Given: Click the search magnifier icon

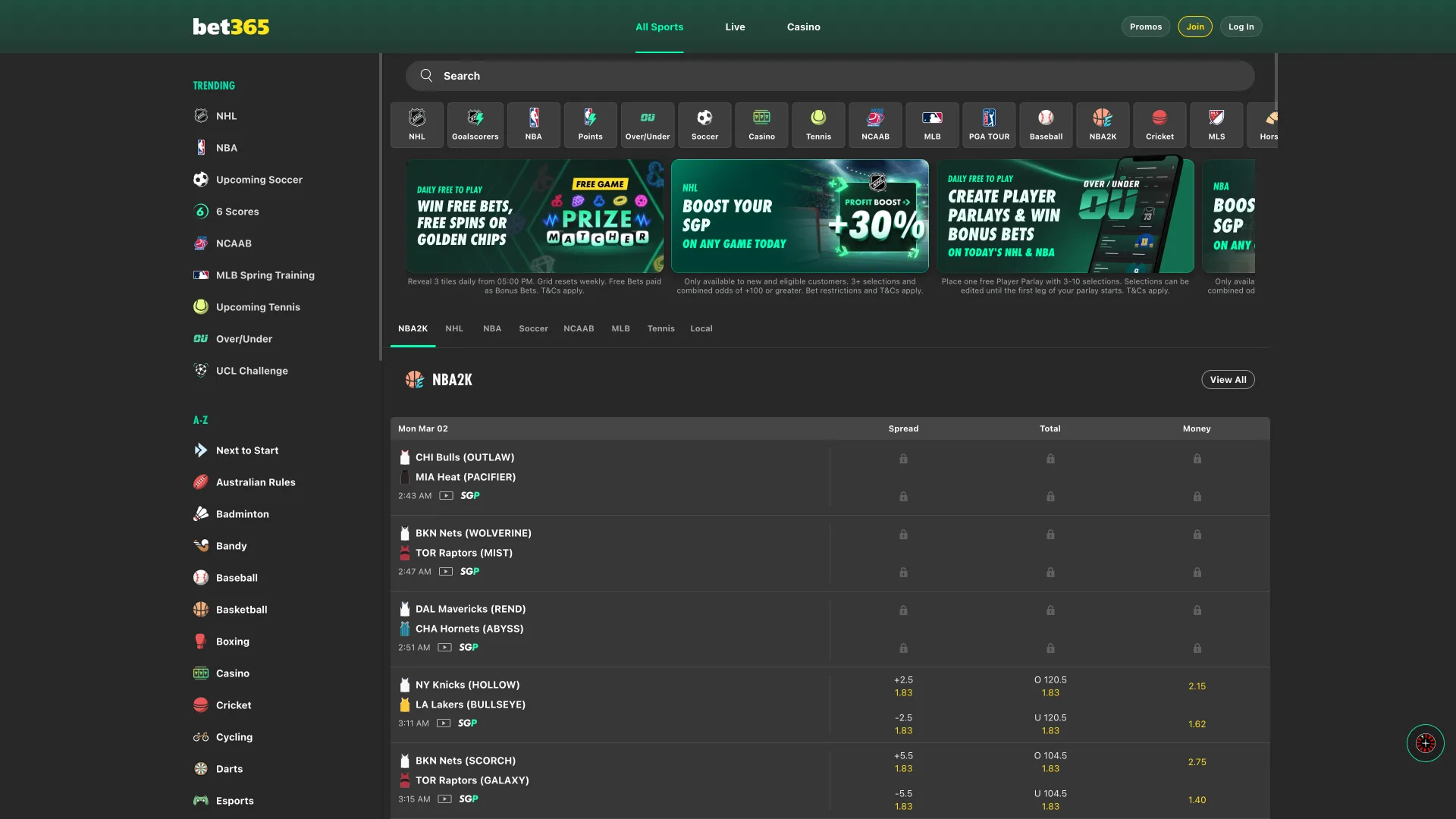Looking at the screenshot, I should [426, 76].
